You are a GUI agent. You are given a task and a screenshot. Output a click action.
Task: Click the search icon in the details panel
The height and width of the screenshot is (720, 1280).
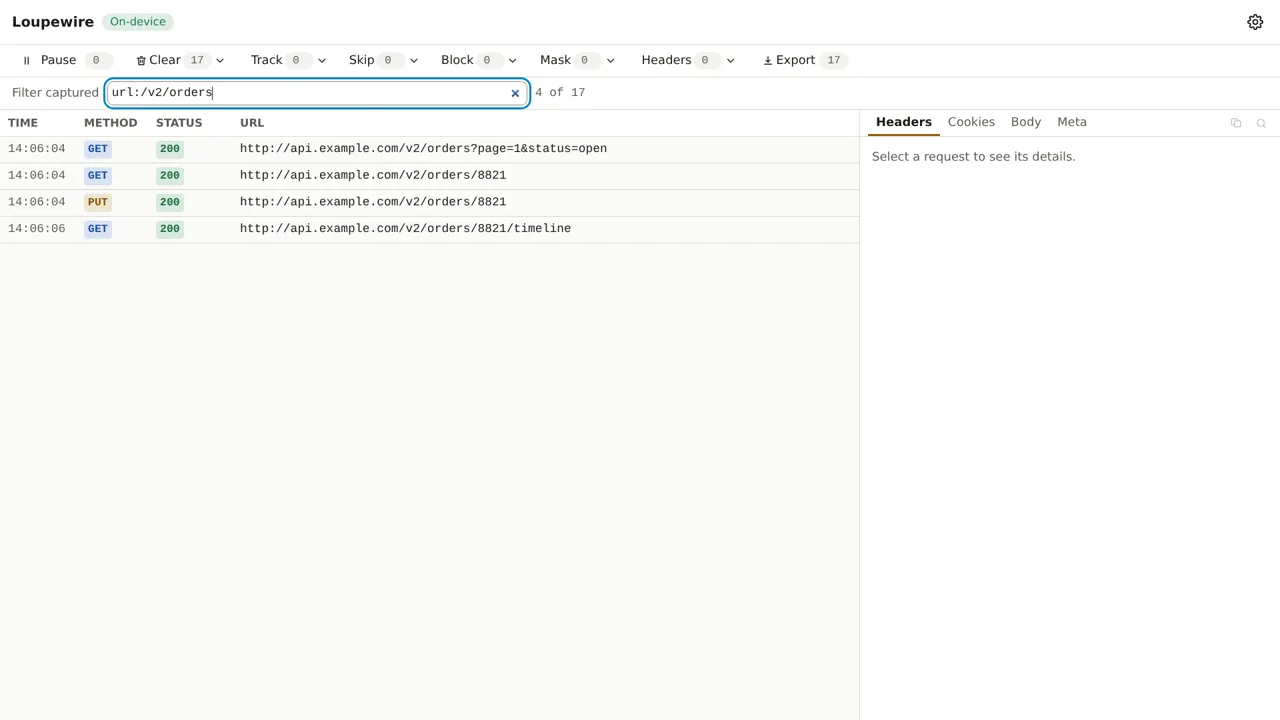1261,123
